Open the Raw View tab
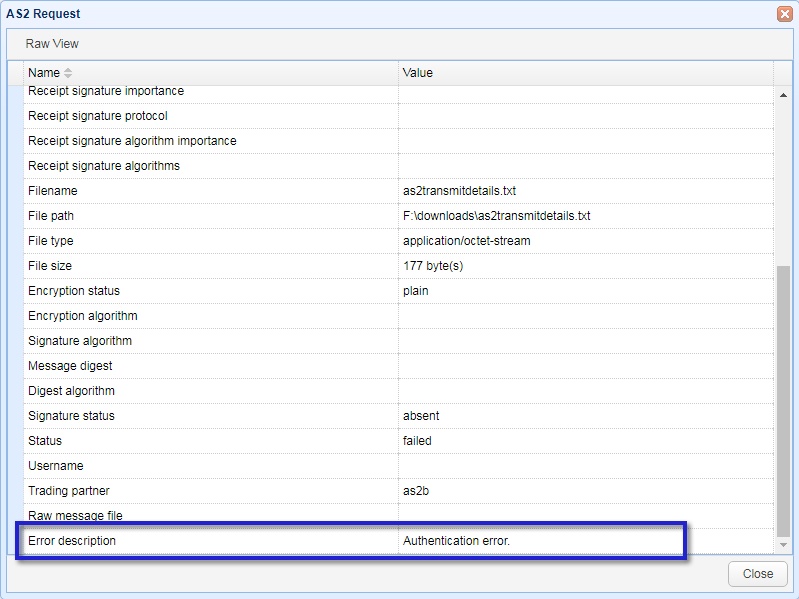This screenshot has width=799, height=599. pos(52,44)
